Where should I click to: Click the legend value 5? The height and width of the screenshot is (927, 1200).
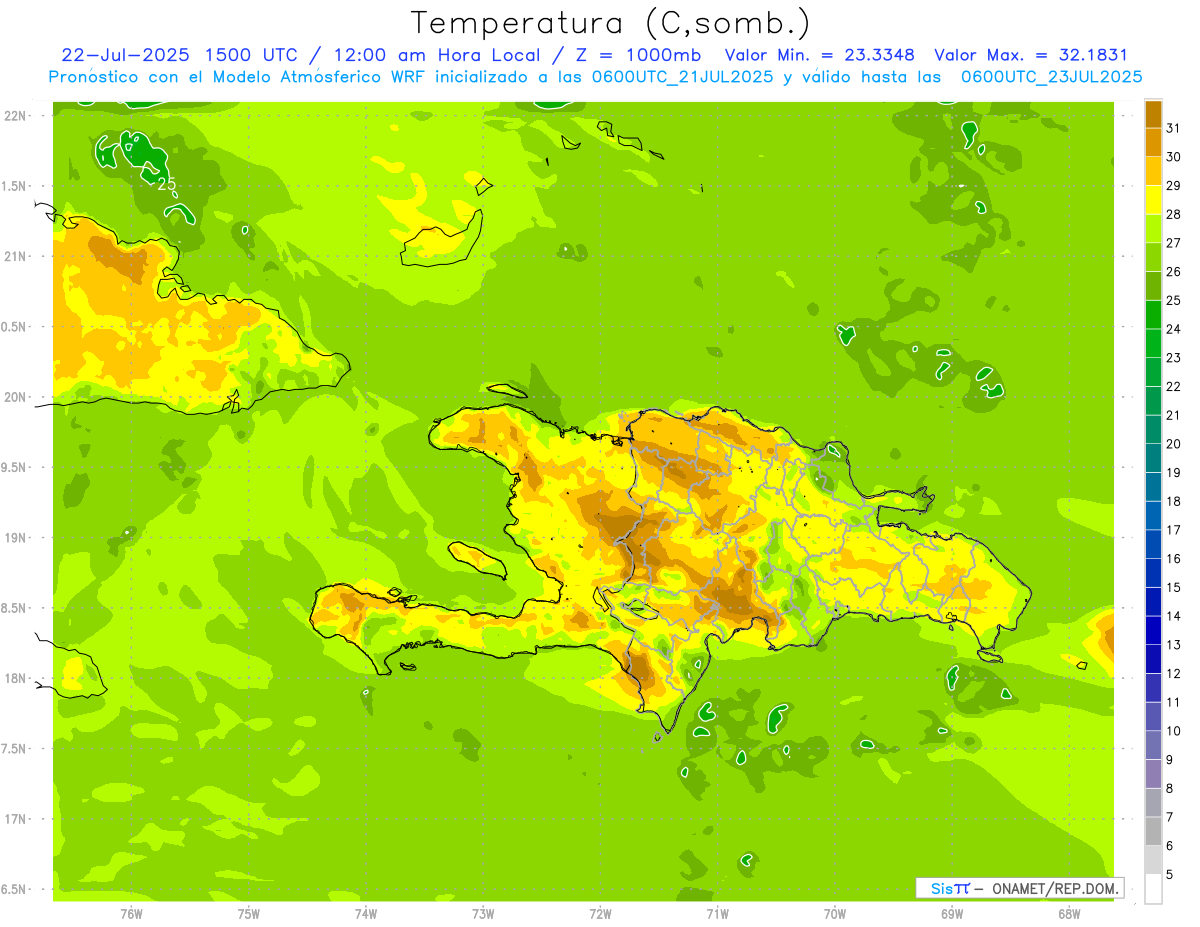pos(1170,875)
